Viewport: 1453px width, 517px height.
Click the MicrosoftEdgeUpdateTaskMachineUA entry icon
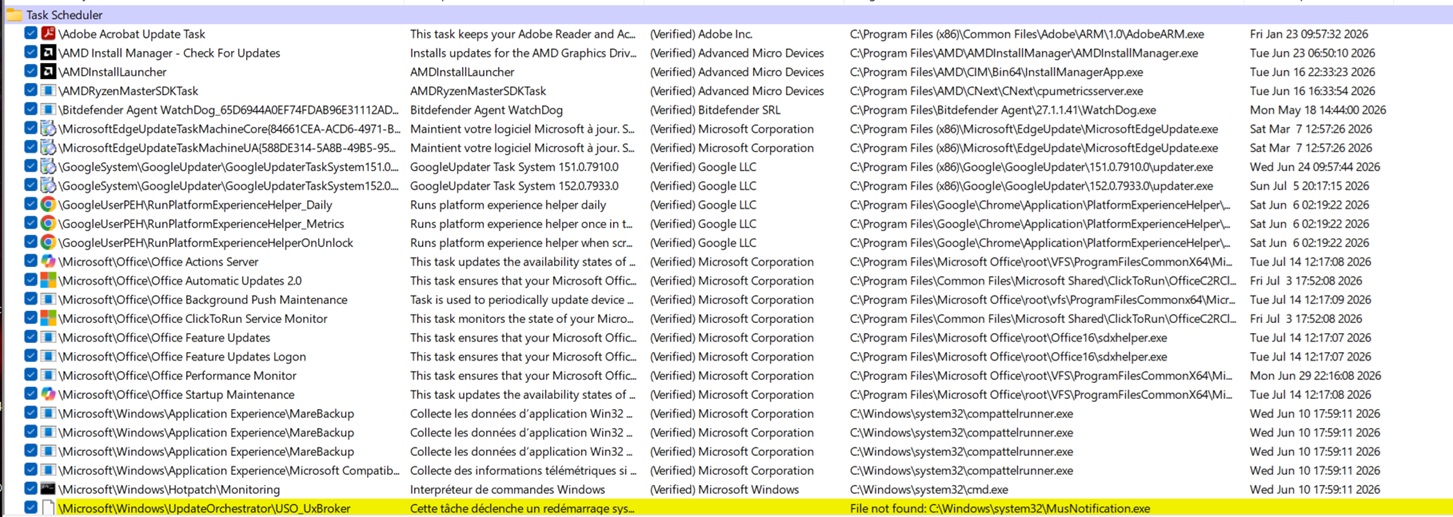tap(47, 148)
